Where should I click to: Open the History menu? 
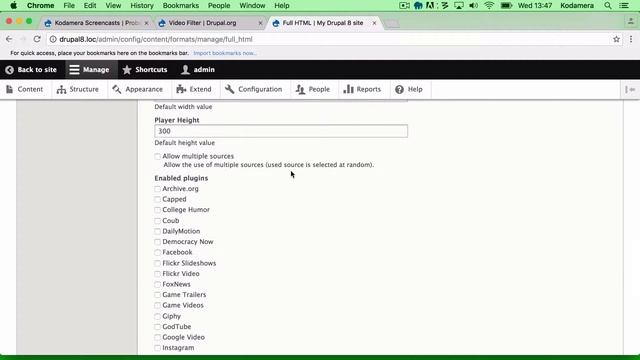142,5
